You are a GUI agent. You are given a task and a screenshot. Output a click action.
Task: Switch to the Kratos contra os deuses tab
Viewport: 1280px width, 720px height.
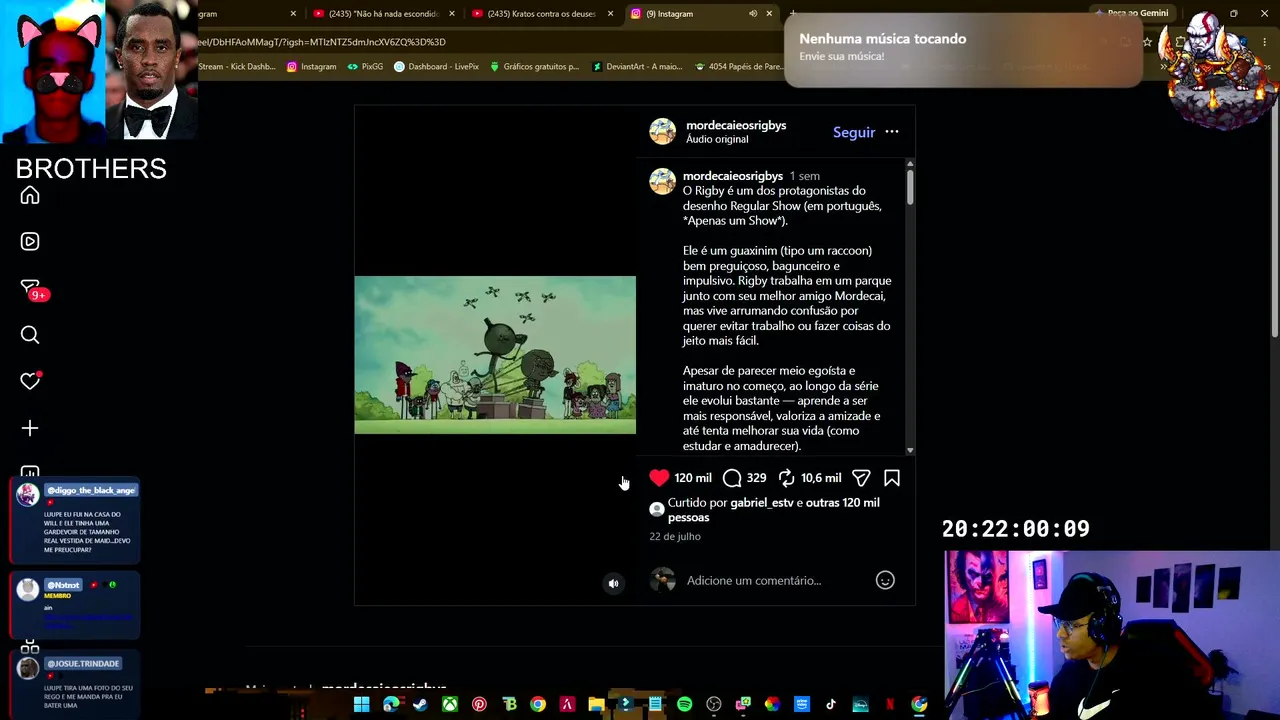(x=541, y=14)
